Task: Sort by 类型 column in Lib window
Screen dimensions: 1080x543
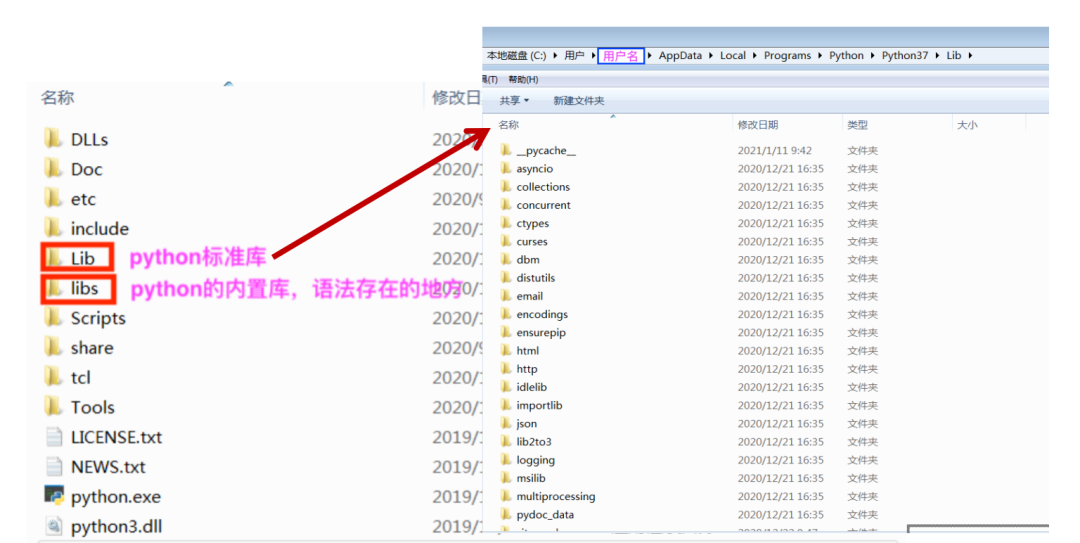Action: 858,125
